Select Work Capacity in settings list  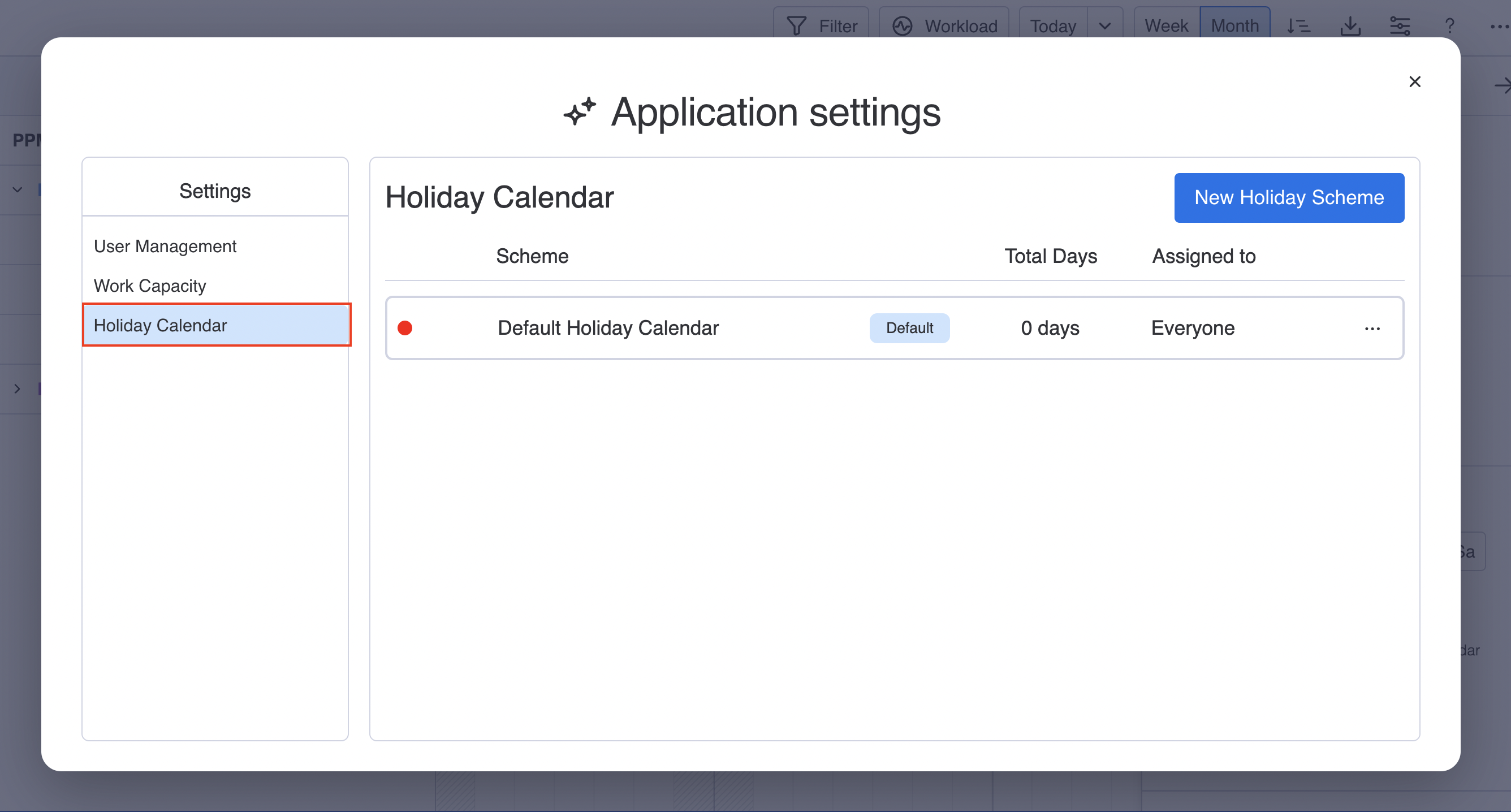(150, 286)
